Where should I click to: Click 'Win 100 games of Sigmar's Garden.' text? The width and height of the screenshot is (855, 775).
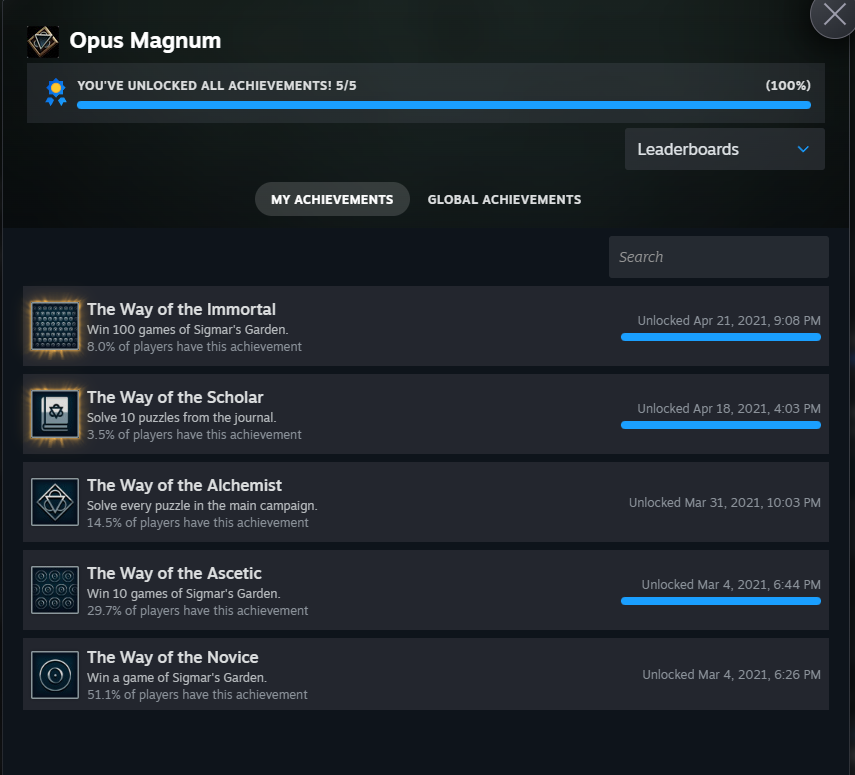click(188, 329)
